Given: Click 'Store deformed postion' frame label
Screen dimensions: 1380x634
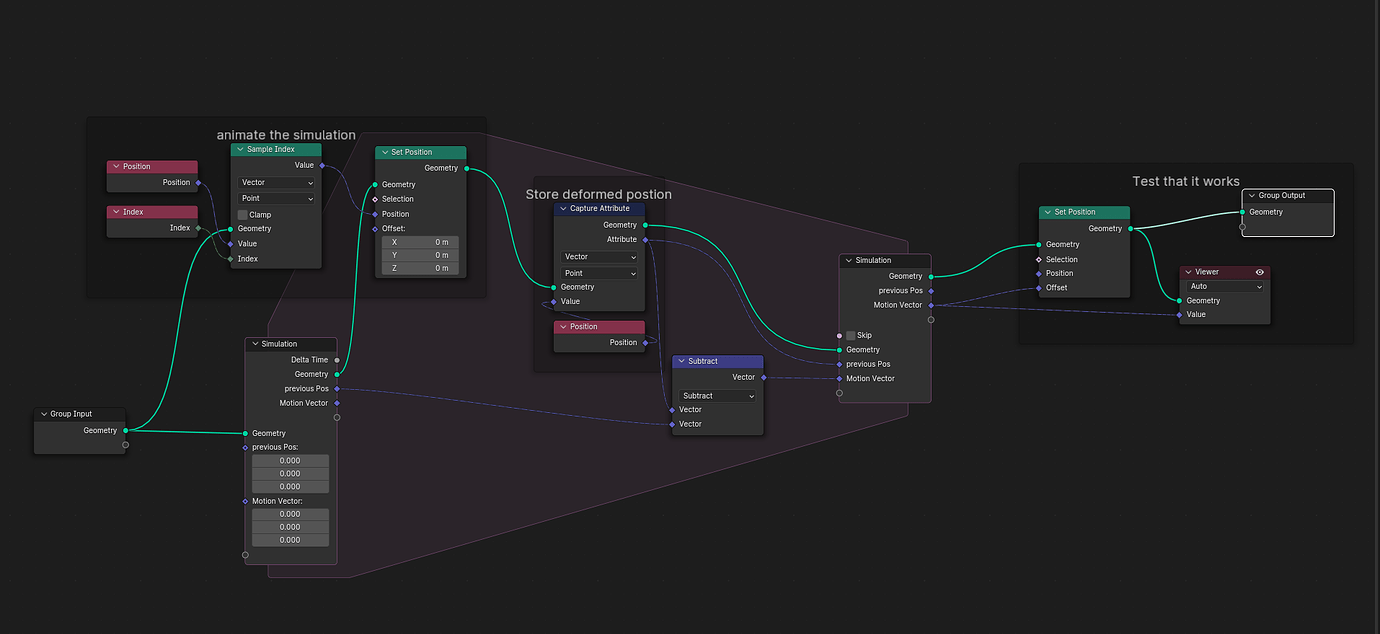Looking at the screenshot, I should 599,194.
